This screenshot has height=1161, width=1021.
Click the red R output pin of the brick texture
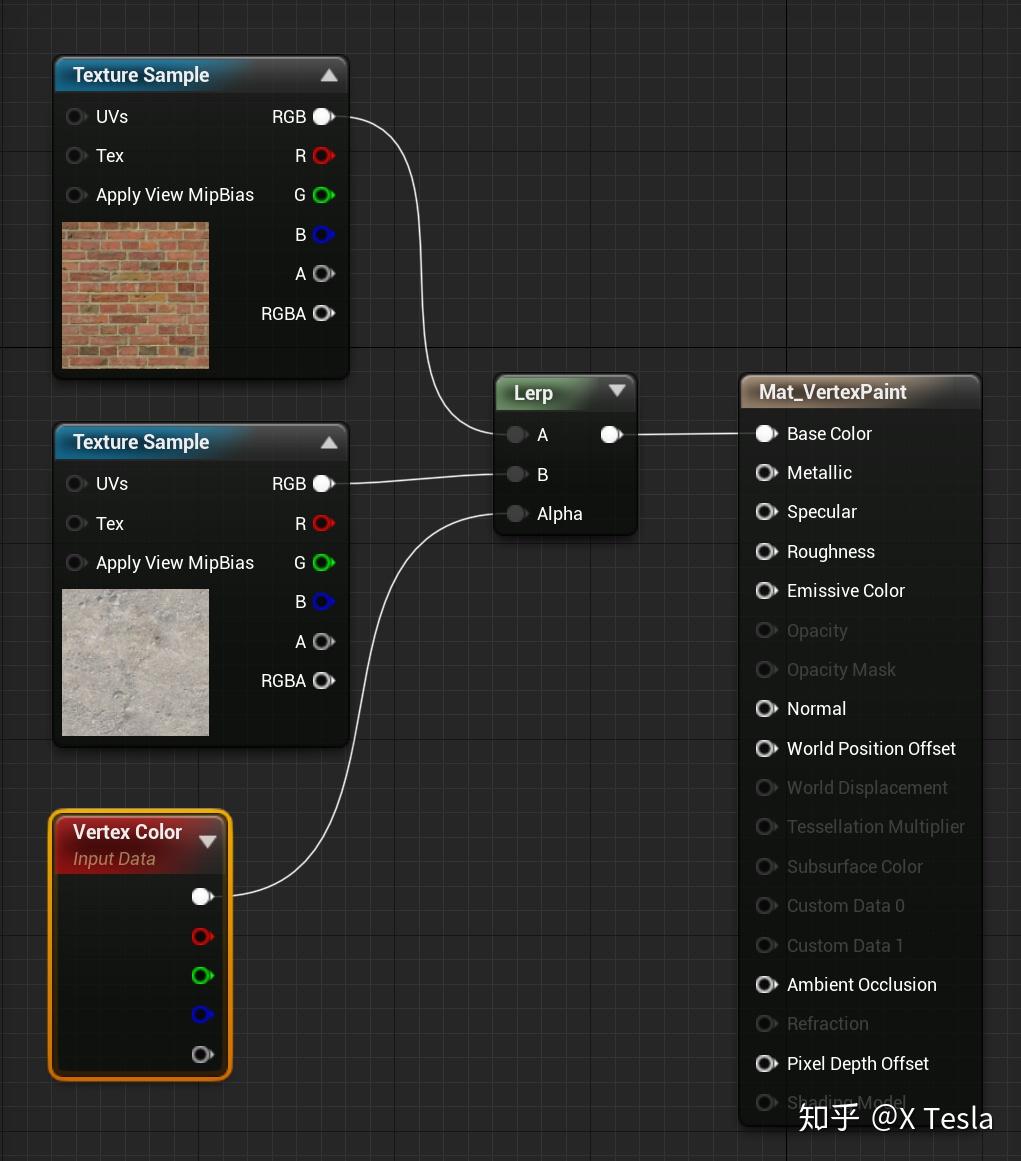click(x=322, y=156)
